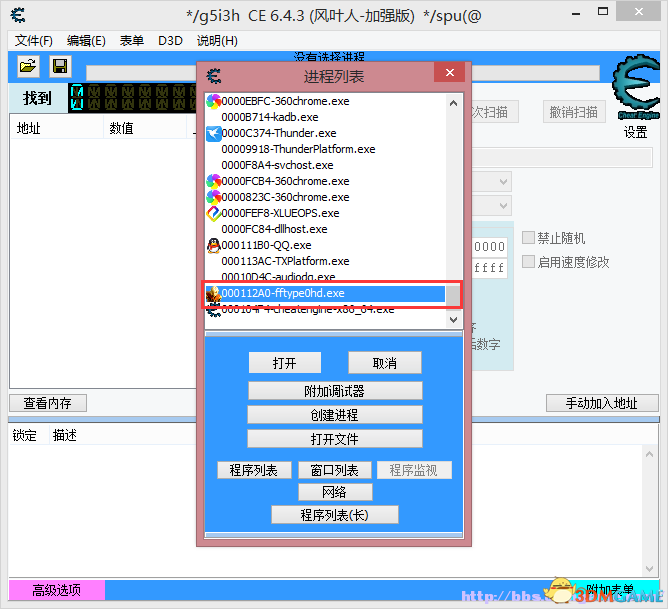Close the 进程列表 dialog
This screenshot has width=668, height=609.
(450, 72)
